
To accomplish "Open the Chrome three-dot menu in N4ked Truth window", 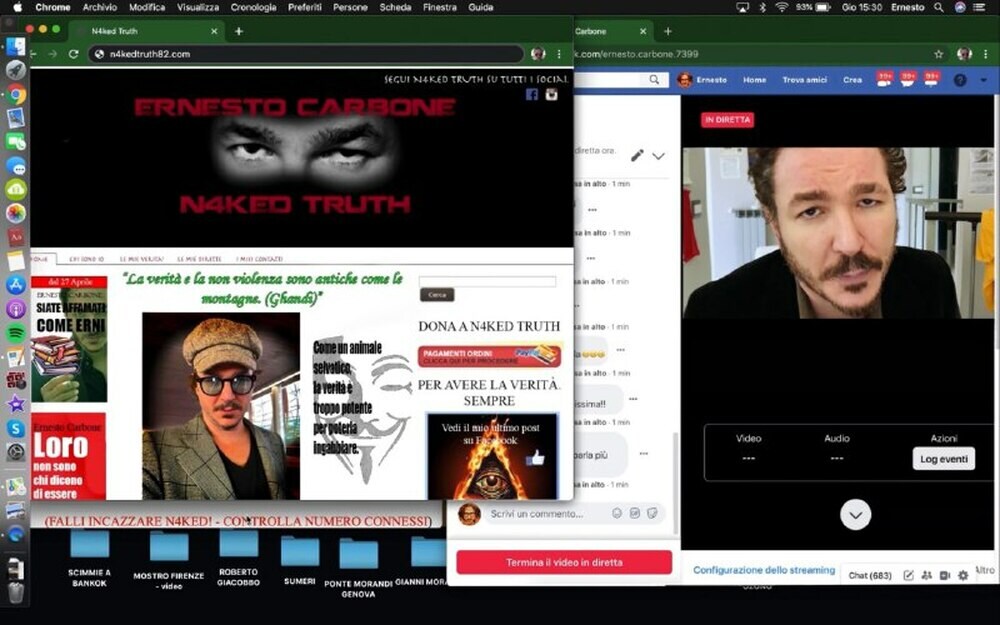I will (559, 54).
